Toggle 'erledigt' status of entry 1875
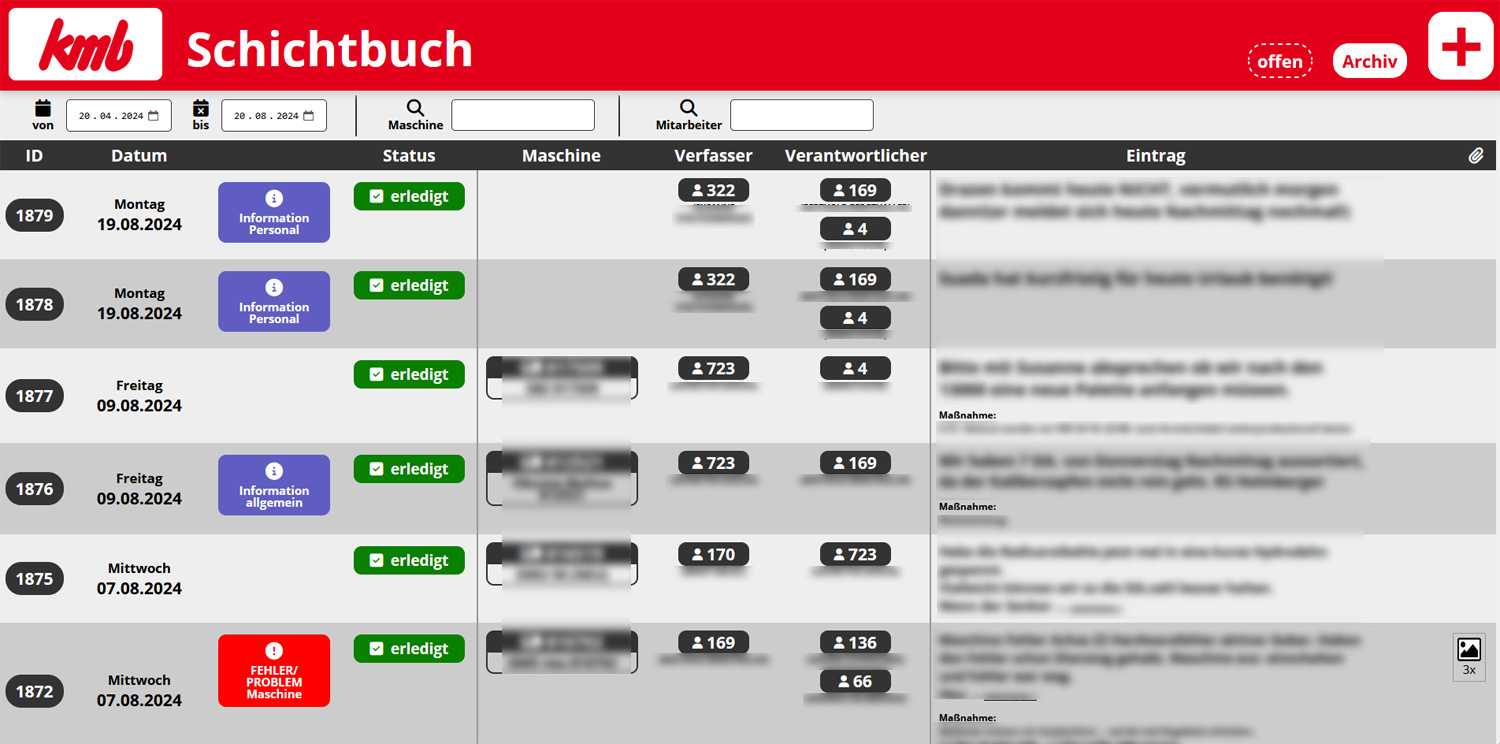1500x744 pixels. tap(409, 560)
